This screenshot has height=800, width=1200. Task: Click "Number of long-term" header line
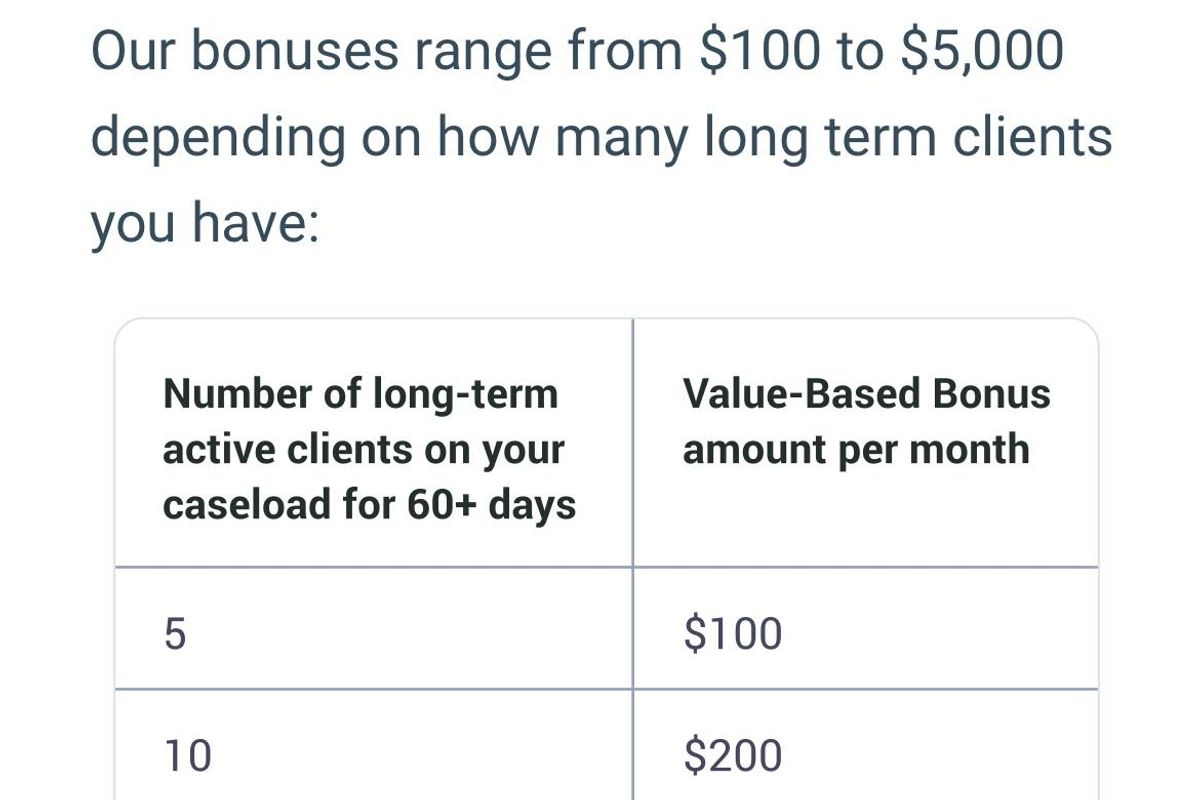click(360, 394)
